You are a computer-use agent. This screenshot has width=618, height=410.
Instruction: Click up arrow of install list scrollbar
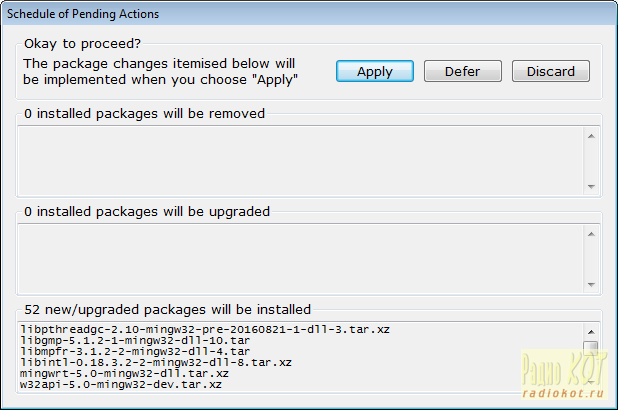591,331
